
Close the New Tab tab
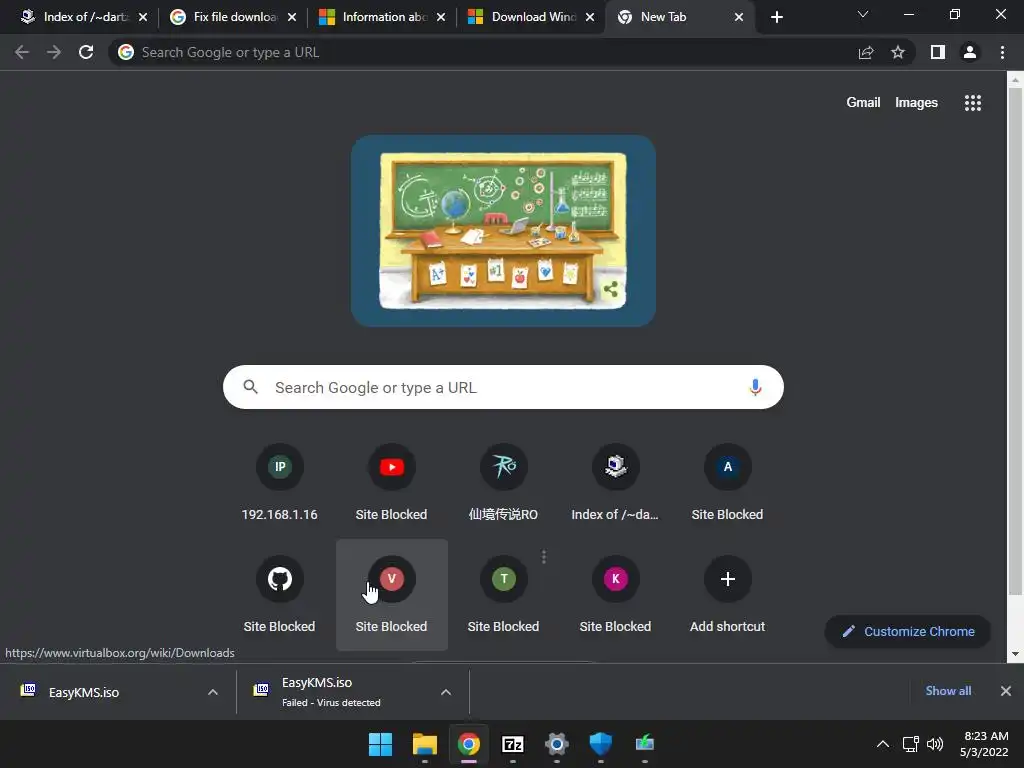(739, 17)
